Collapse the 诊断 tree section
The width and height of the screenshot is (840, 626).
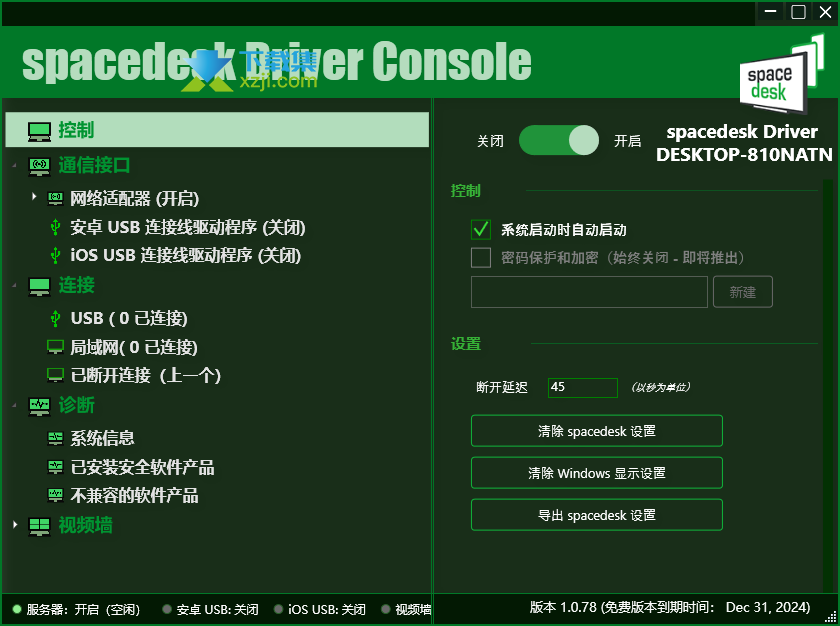pyautogui.click(x=14, y=406)
